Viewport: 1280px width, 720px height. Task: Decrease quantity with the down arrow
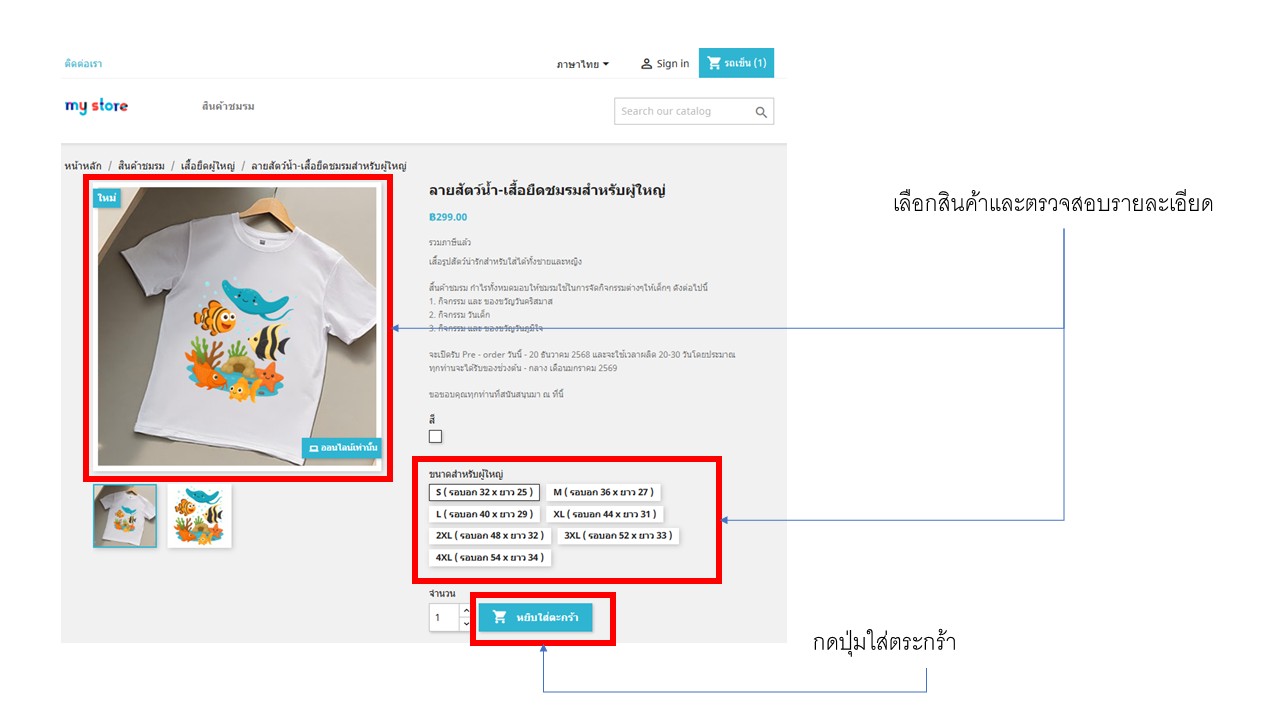(x=465, y=624)
